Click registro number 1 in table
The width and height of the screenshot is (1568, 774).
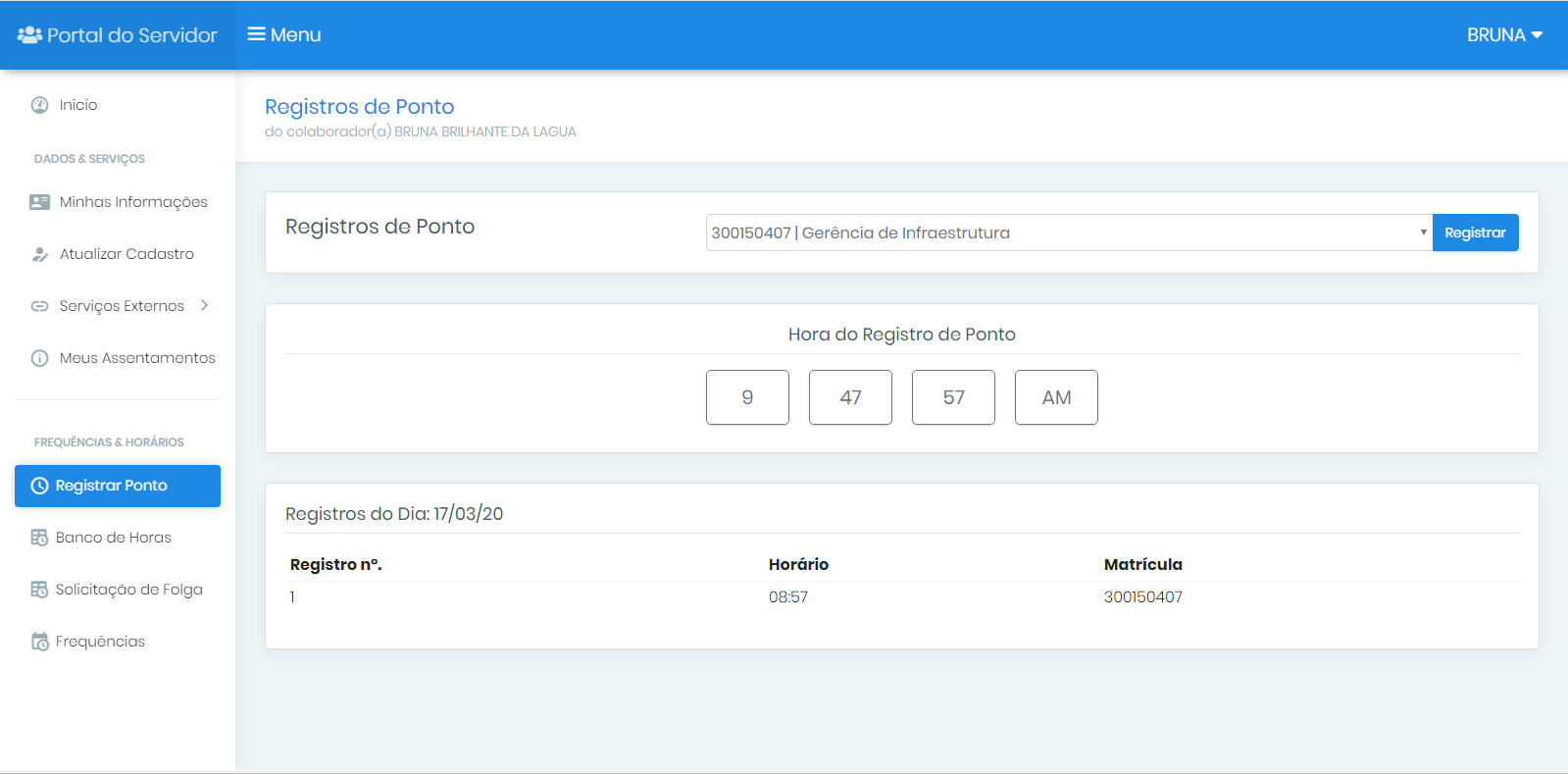(x=292, y=596)
